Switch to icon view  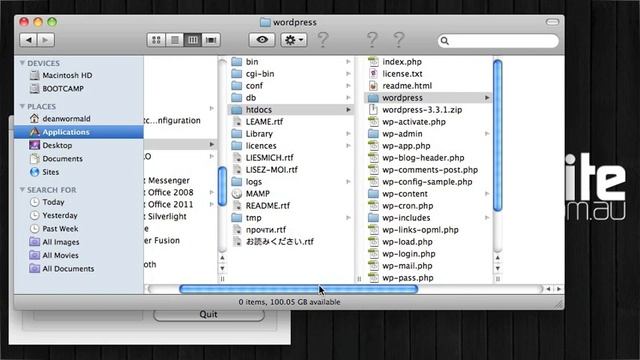tap(156, 40)
